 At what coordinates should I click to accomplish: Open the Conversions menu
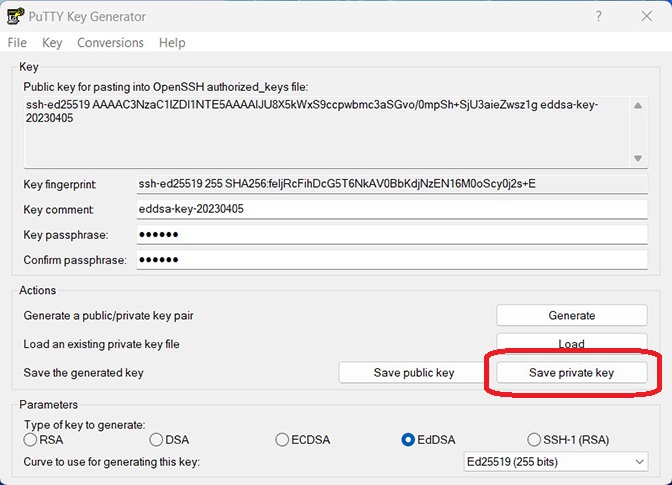[110, 42]
